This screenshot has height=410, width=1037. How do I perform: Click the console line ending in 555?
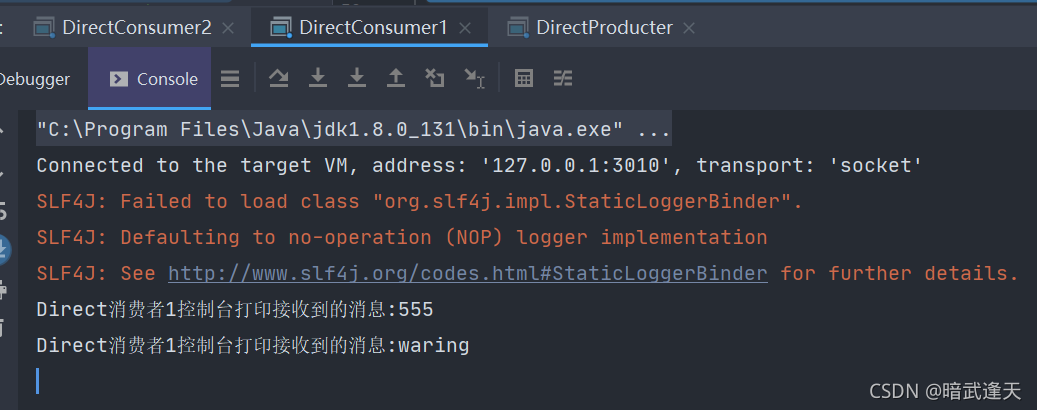click(x=235, y=309)
